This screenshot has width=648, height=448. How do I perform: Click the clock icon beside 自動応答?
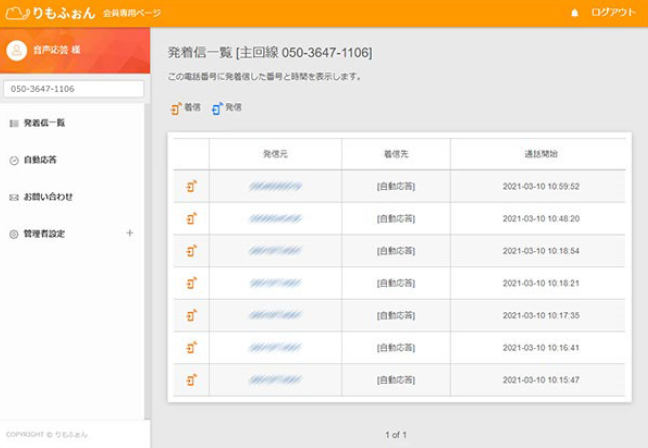click(14, 160)
